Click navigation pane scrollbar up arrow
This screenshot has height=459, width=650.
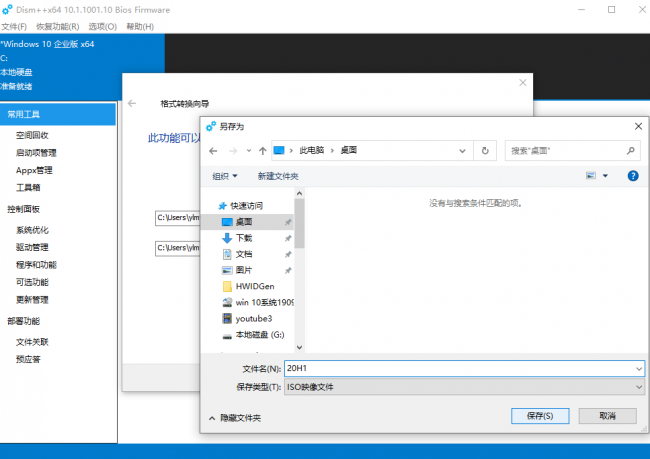(299, 193)
